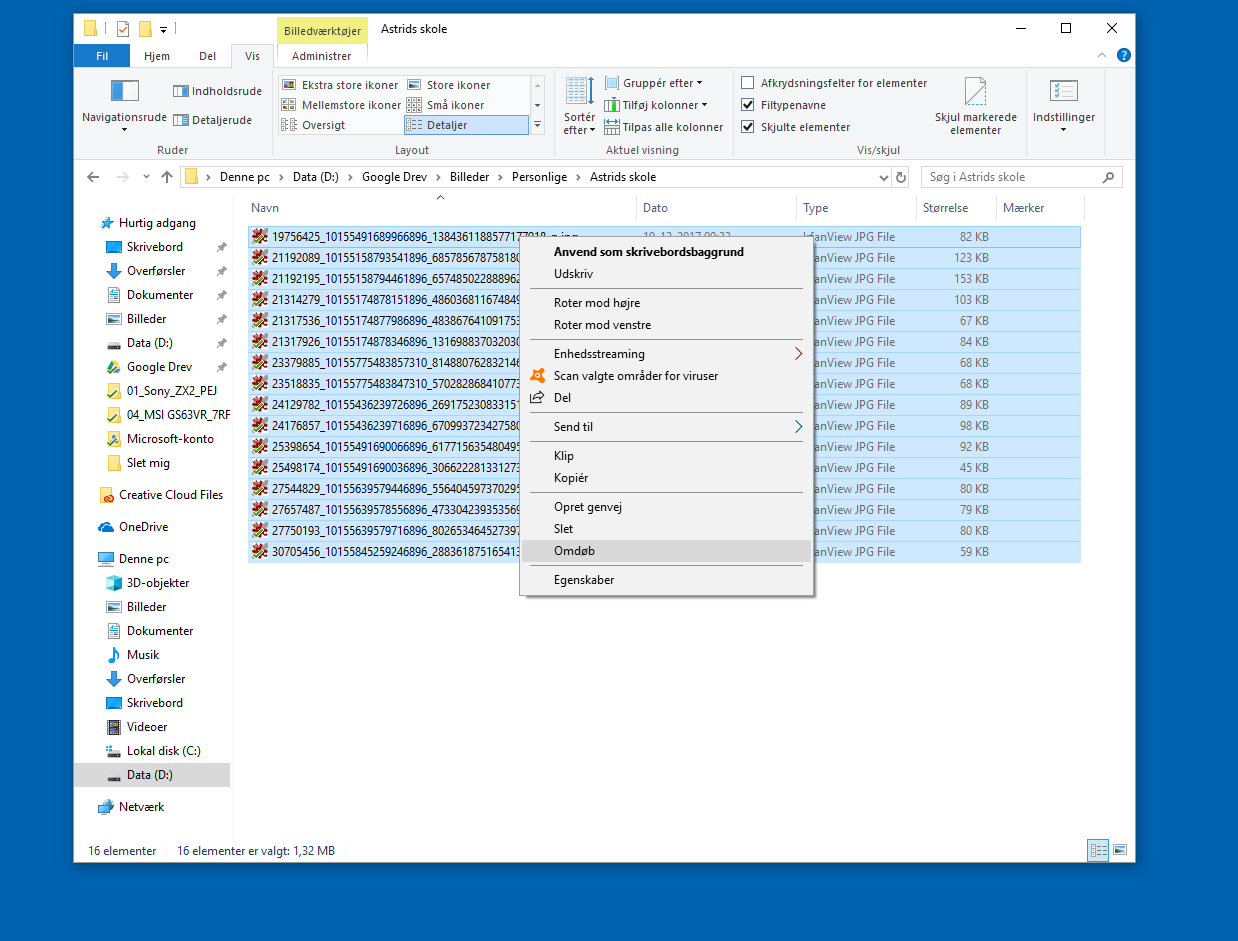Switch to large thumbnails view in status bar
The image size is (1238, 941).
pos(1120,850)
